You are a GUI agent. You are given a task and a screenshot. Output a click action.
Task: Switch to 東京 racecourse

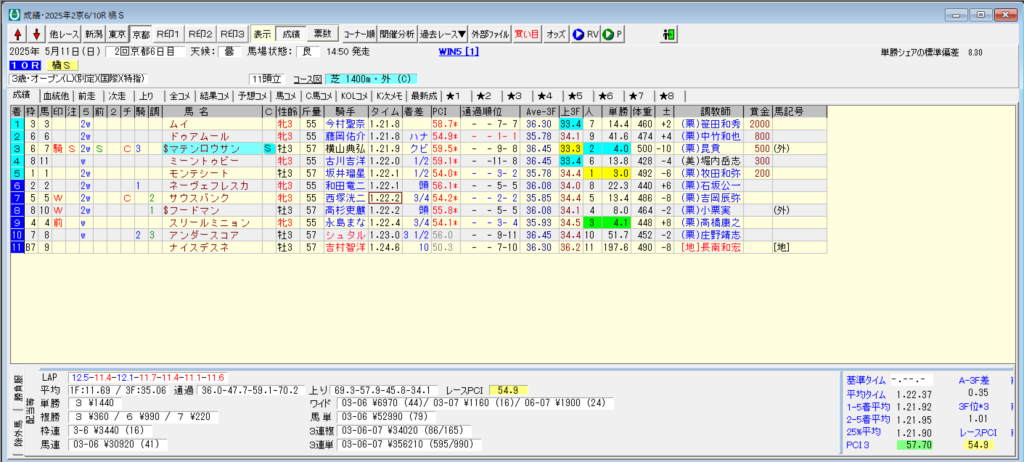pyautogui.click(x=117, y=34)
